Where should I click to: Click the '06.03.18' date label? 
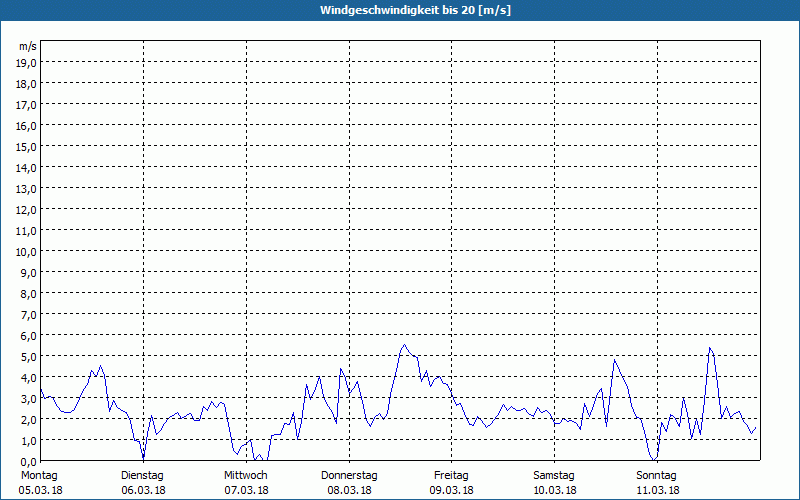pyautogui.click(x=143, y=490)
